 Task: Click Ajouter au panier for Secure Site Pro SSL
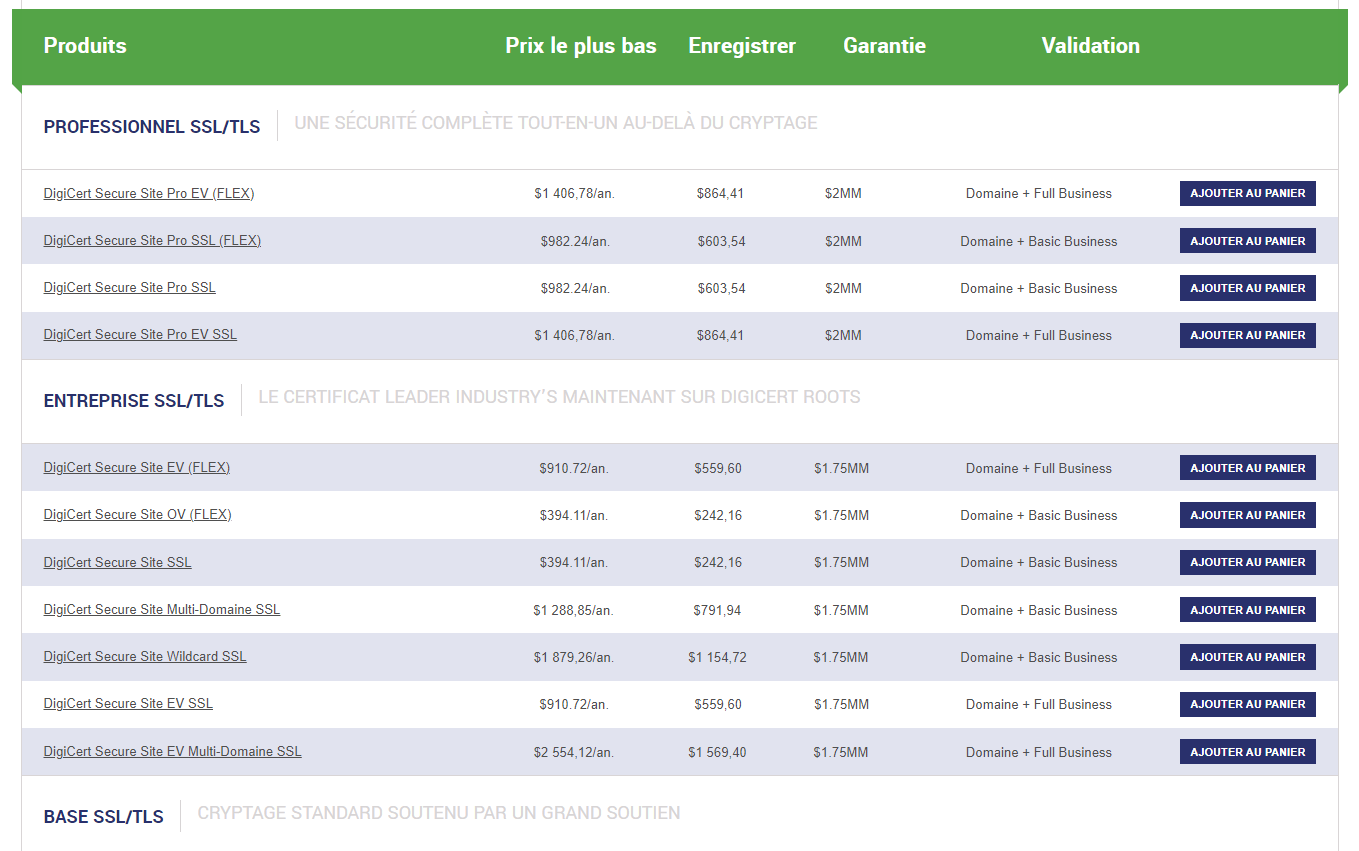(x=1248, y=288)
